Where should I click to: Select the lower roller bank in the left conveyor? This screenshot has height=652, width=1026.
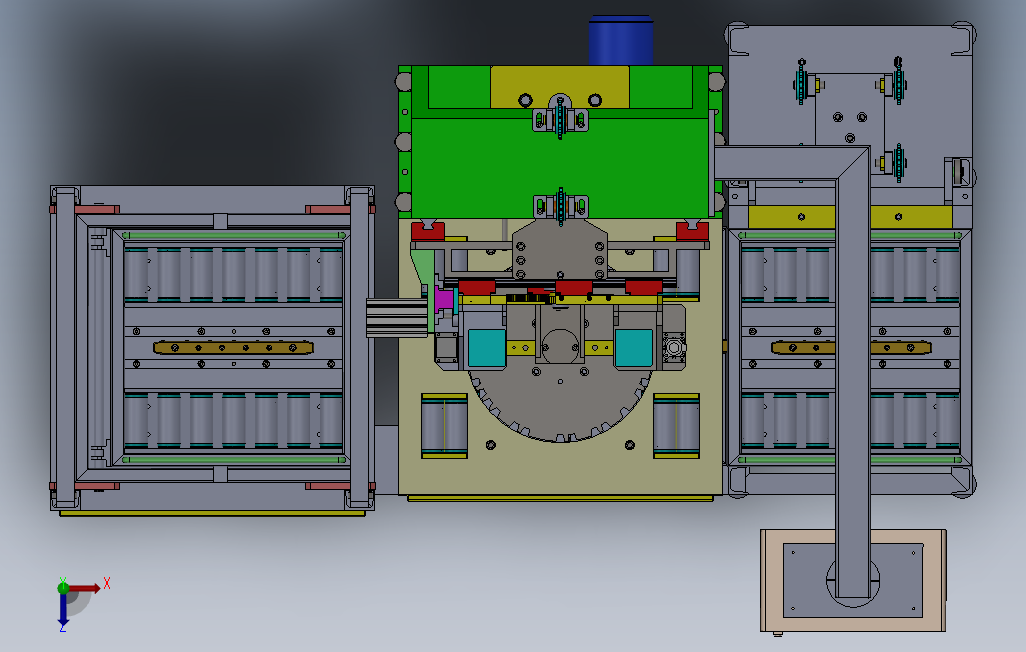click(233, 421)
